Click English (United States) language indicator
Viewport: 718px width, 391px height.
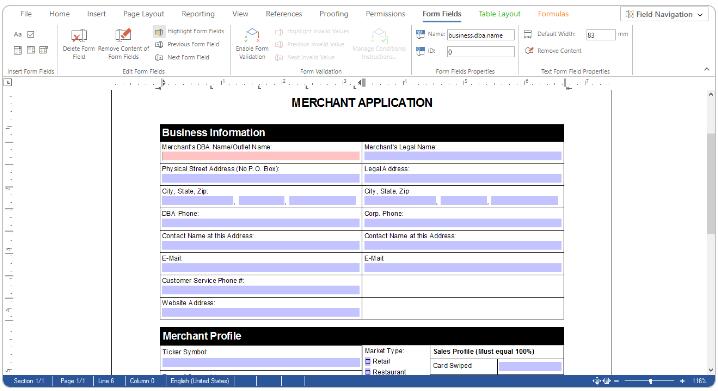tap(200, 381)
